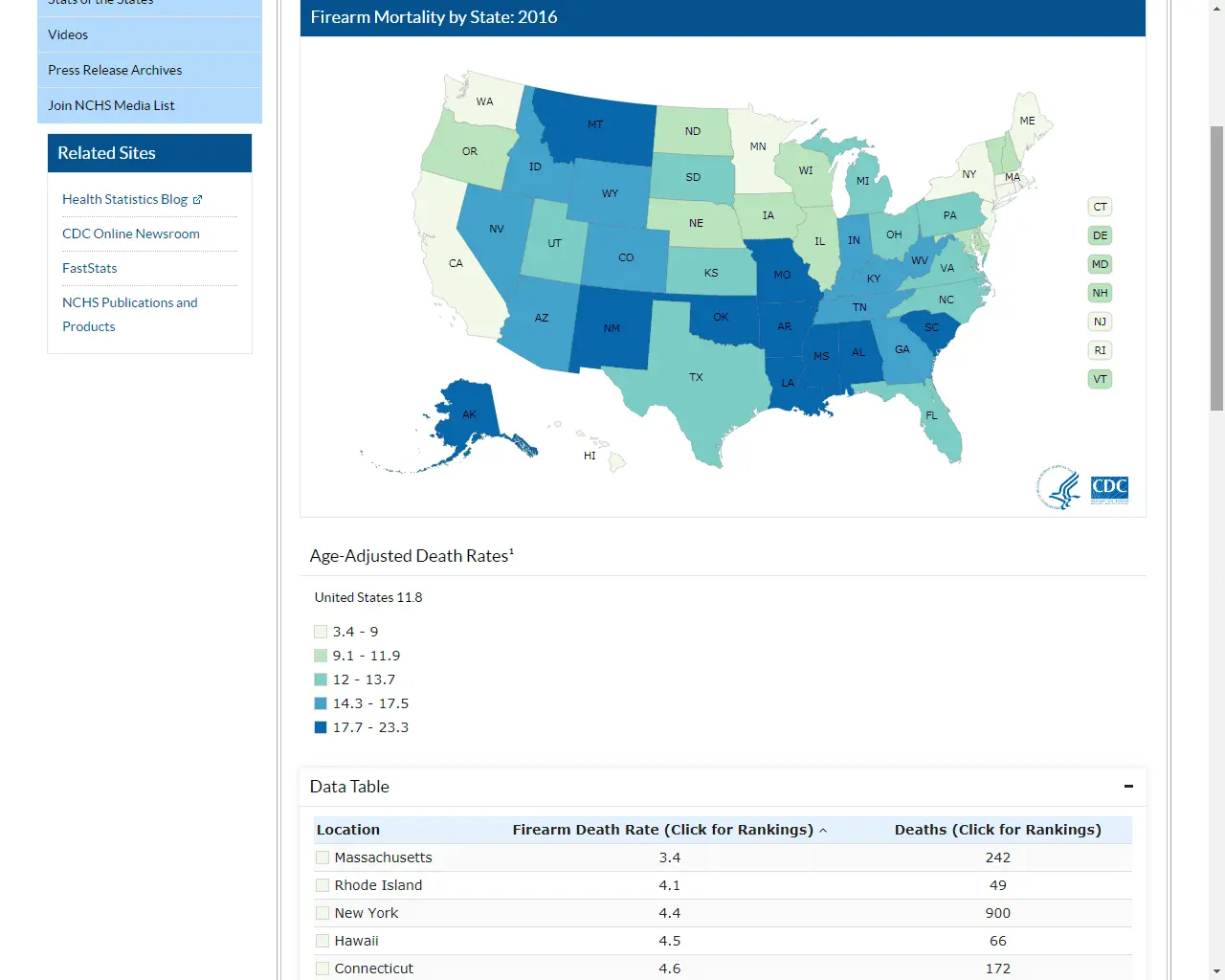Select the NJ state box beside map
The width and height of the screenshot is (1225, 980).
[x=1100, y=322]
